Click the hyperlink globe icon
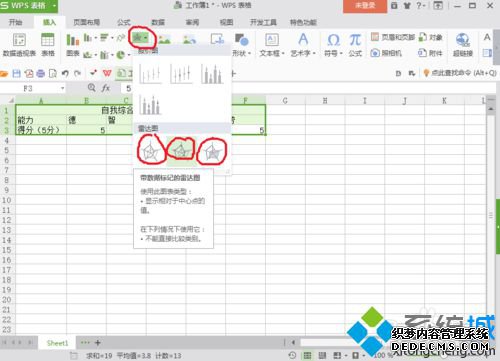500x361 pixels. point(463,40)
